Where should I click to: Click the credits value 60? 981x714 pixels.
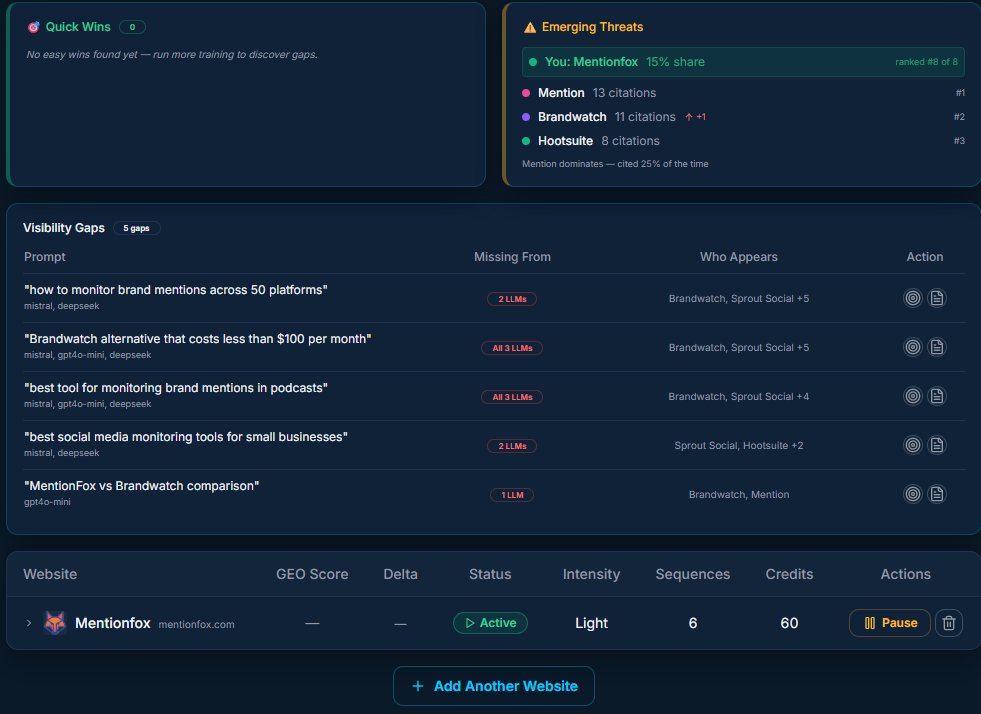[x=789, y=623]
